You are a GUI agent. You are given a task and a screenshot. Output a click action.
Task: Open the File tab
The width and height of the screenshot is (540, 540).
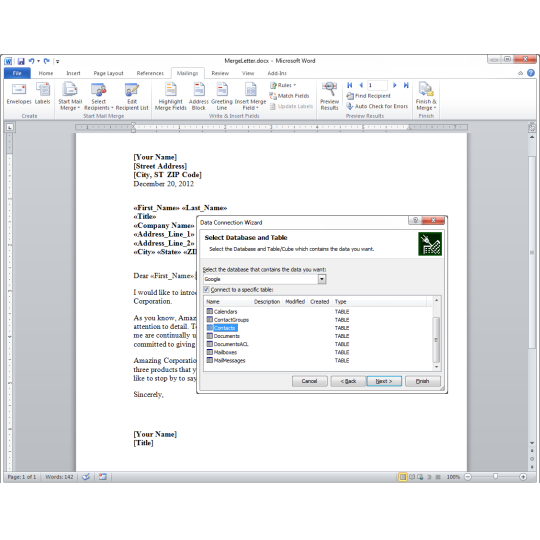coord(17,73)
